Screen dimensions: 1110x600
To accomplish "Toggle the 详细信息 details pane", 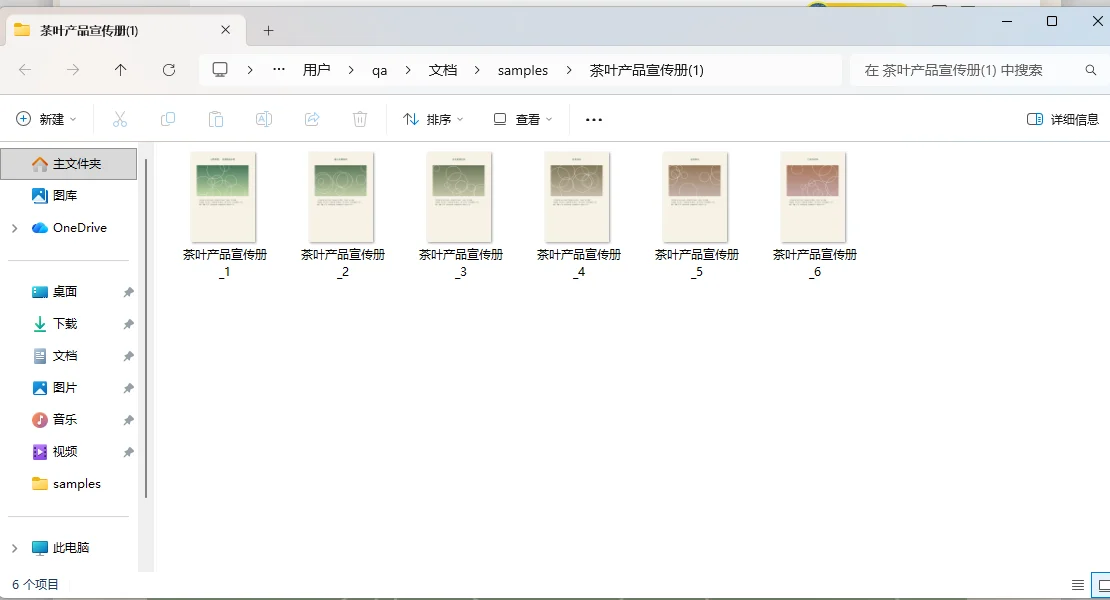I will [x=1063, y=120].
